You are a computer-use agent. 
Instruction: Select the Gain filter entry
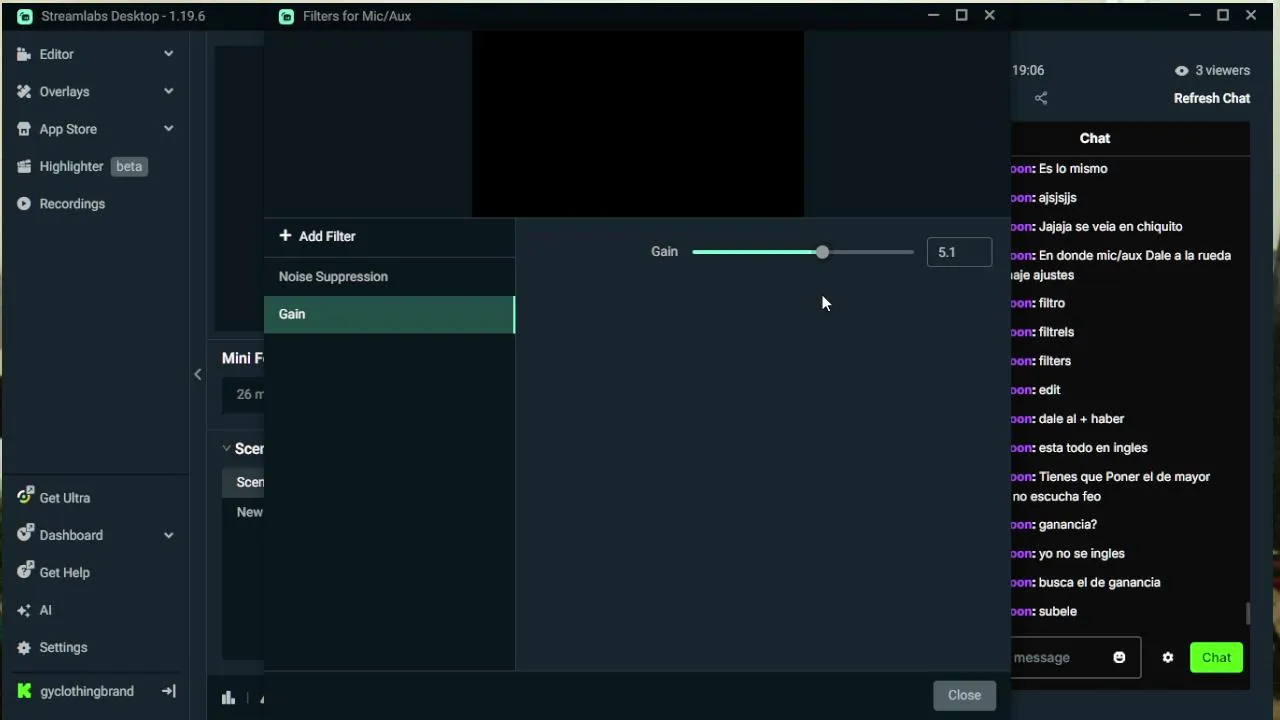click(x=389, y=314)
